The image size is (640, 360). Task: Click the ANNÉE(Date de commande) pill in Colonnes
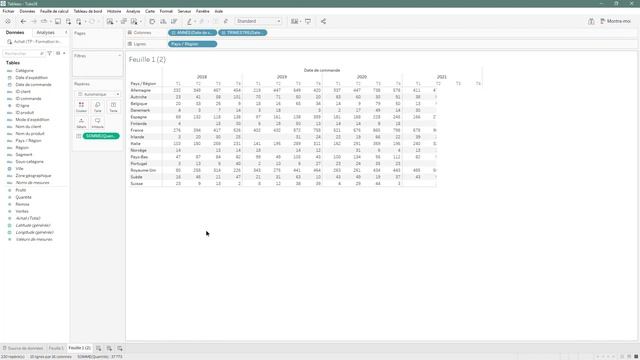tap(192, 33)
